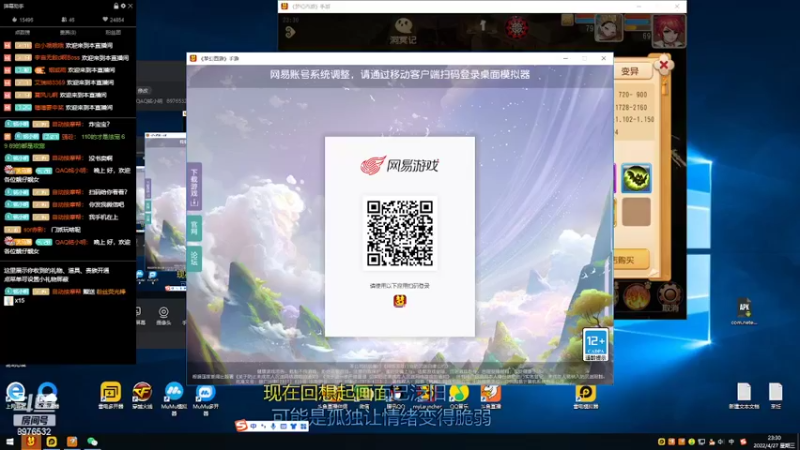Click the red-haired character avatar in game window
Screen dimensions: 800x450
[x=668, y=31]
